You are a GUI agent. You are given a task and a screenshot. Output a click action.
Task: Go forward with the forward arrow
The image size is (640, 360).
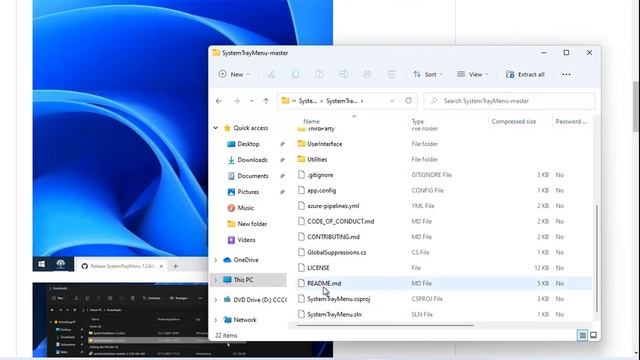[236, 101]
